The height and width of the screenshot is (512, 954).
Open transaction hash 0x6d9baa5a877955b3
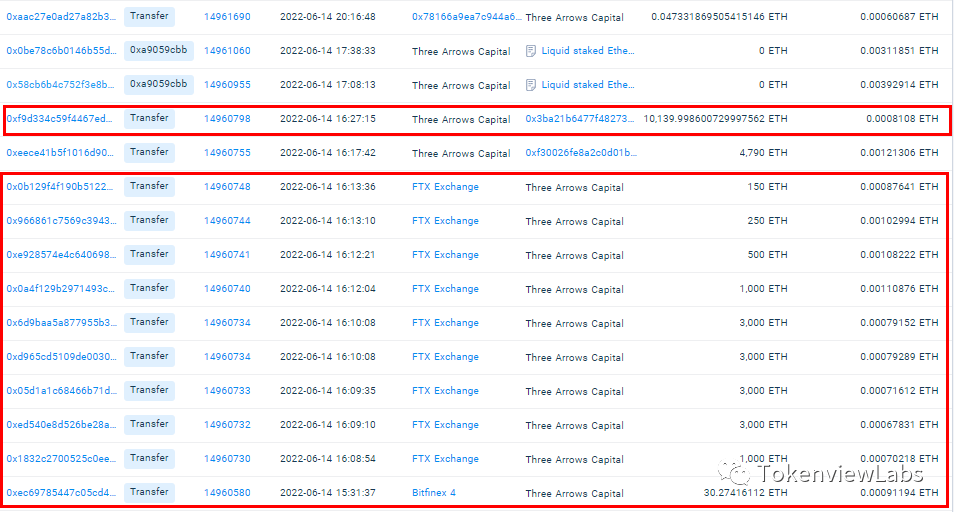point(61,323)
